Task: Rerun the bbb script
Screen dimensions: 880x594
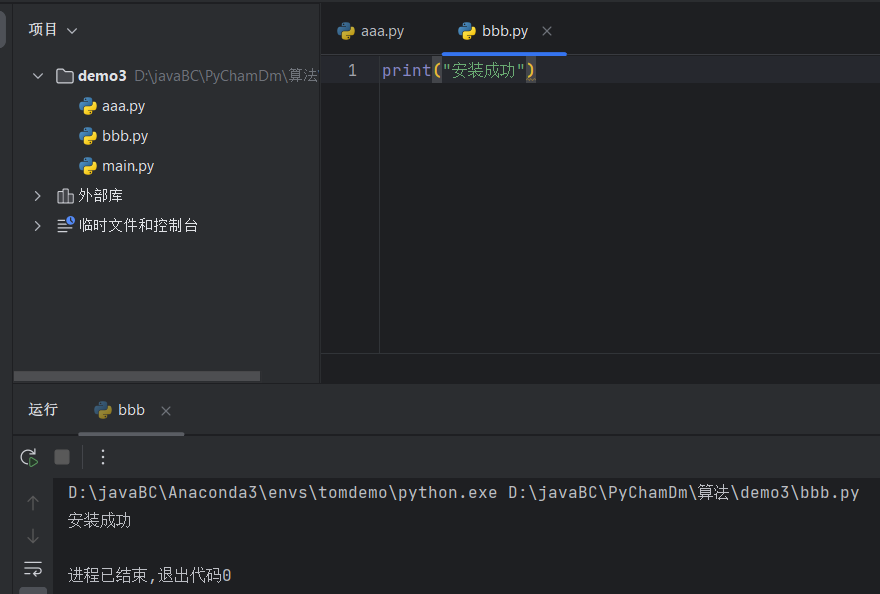Action: tap(29, 457)
